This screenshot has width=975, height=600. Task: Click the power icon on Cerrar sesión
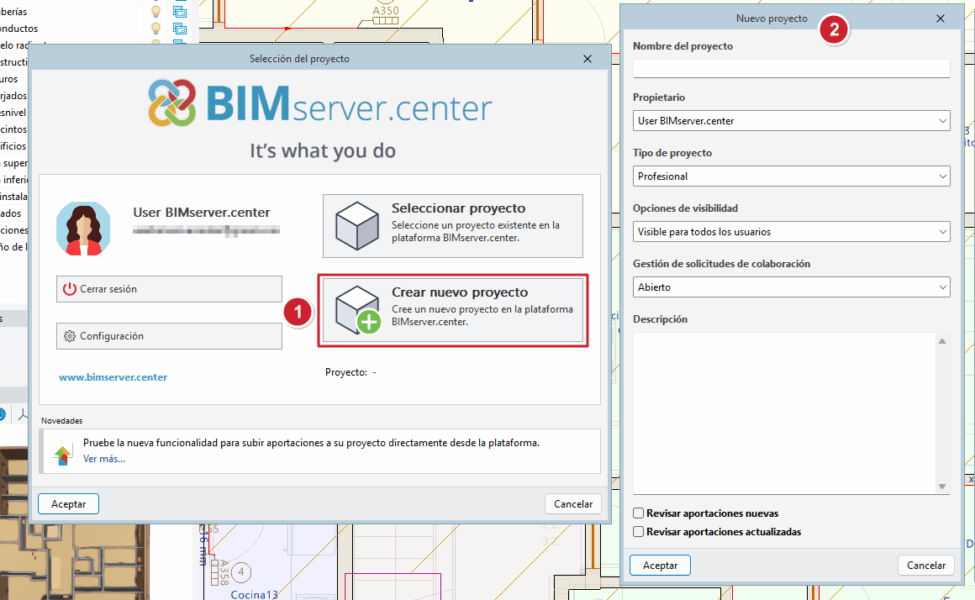pyautogui.click(x=69, y=289)
